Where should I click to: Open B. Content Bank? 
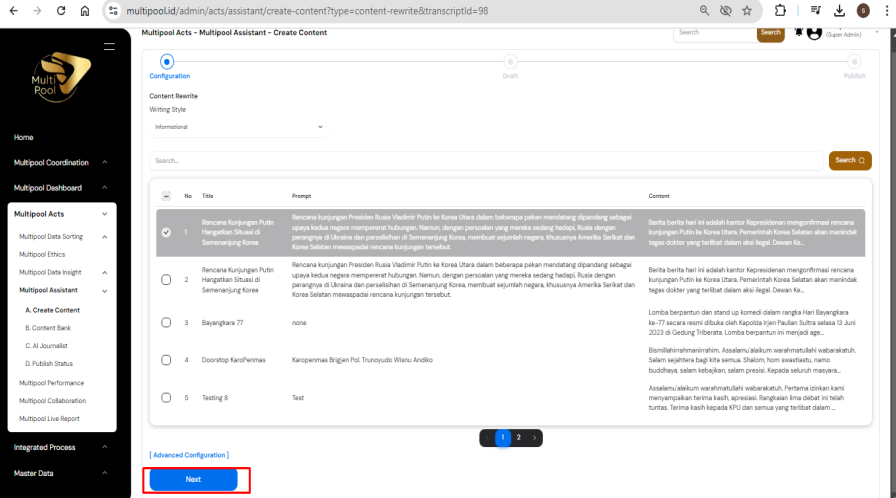tap(48, 328)
